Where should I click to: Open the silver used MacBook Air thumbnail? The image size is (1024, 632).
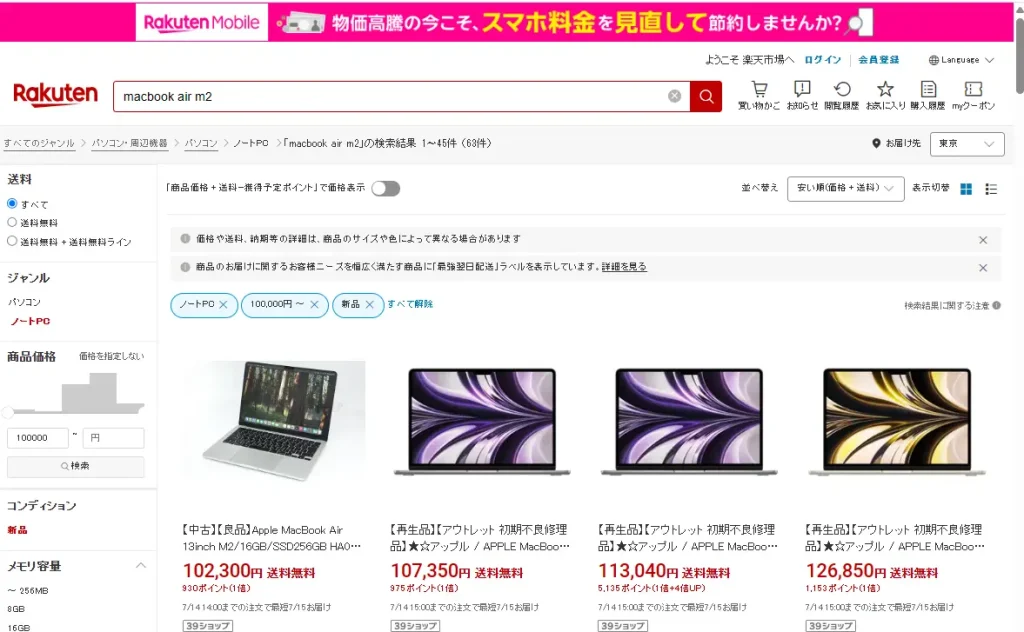[x=274, y=421]
